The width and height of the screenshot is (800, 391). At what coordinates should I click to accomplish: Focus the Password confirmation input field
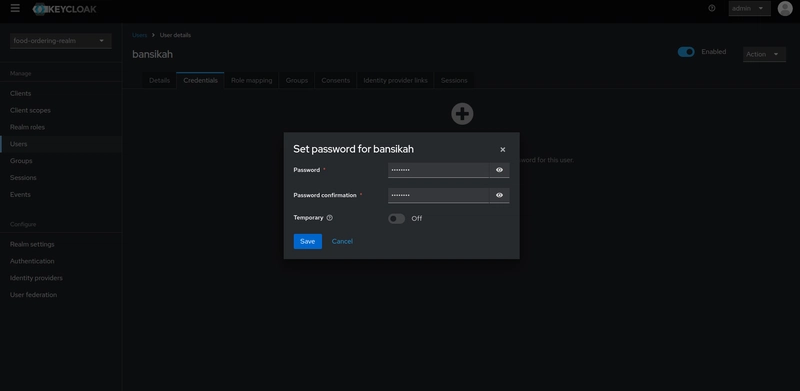click(439, 195)
